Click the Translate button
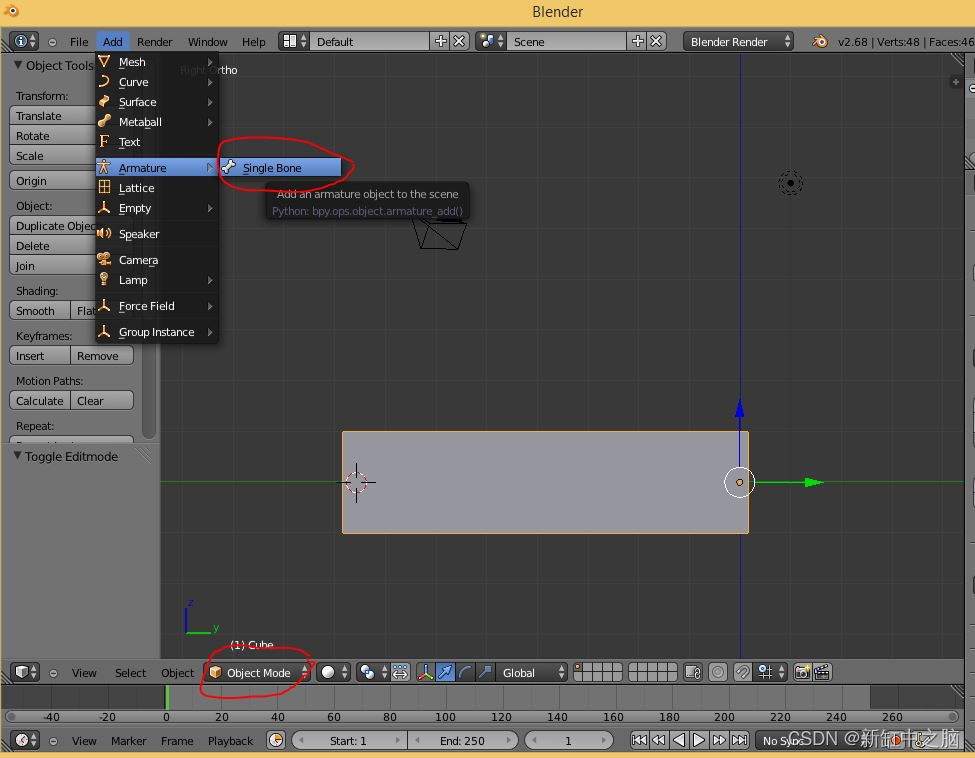 (x=53, y=116)
